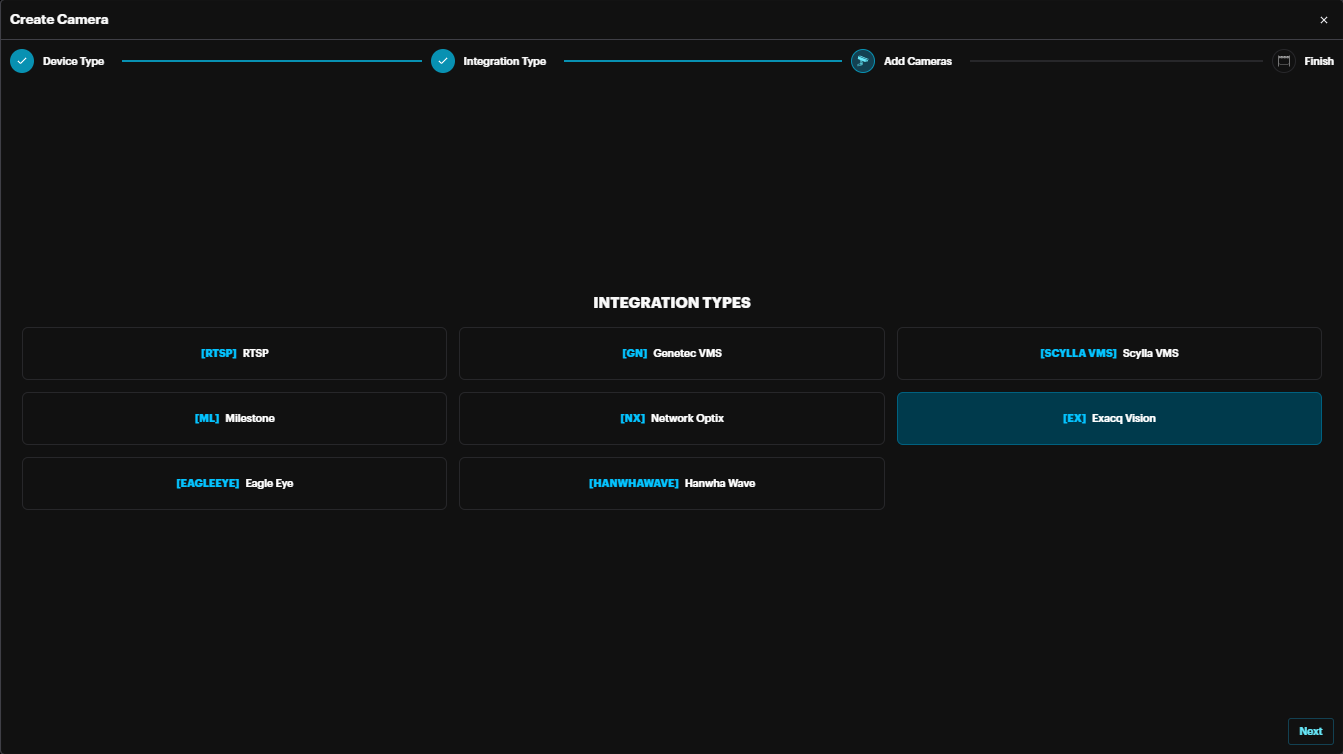This screenshot has height=754, width=1343.
Task: Click the Integration Type checkmark step icon
Action: click(x=443, y=61)
